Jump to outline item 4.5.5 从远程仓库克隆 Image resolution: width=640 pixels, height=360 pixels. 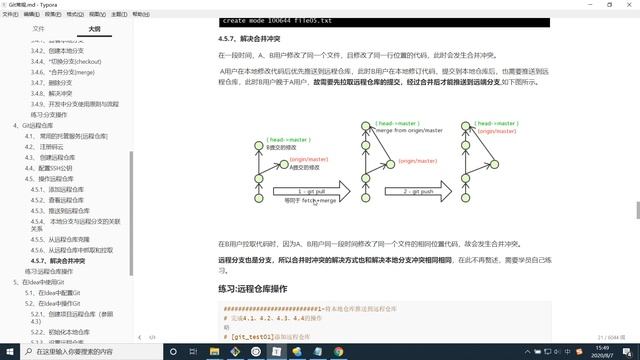click(60, 239)
